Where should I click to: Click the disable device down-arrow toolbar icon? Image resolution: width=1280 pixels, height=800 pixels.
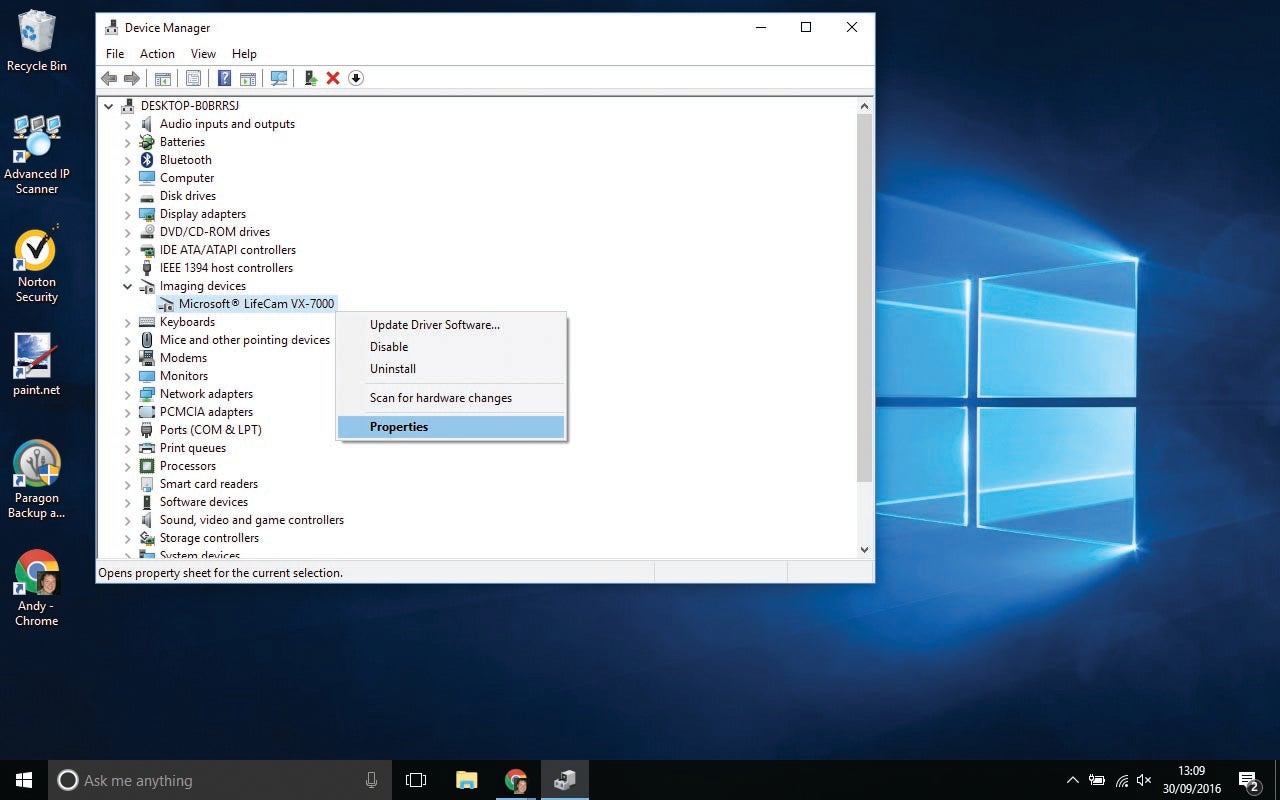(355, 78)
